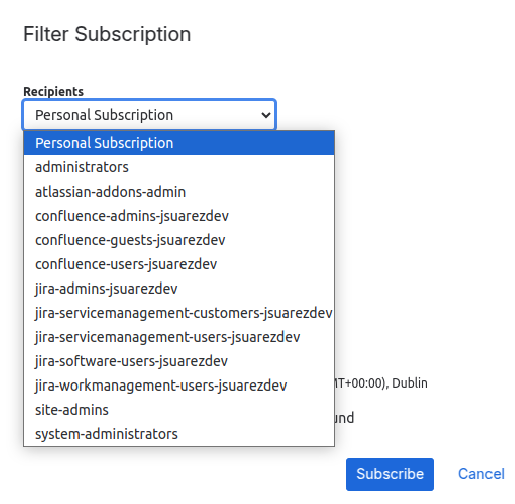515x504 pixels.
Task: Click the Recipients dropdown chevron arrow
Action: [x=266, y=115]
